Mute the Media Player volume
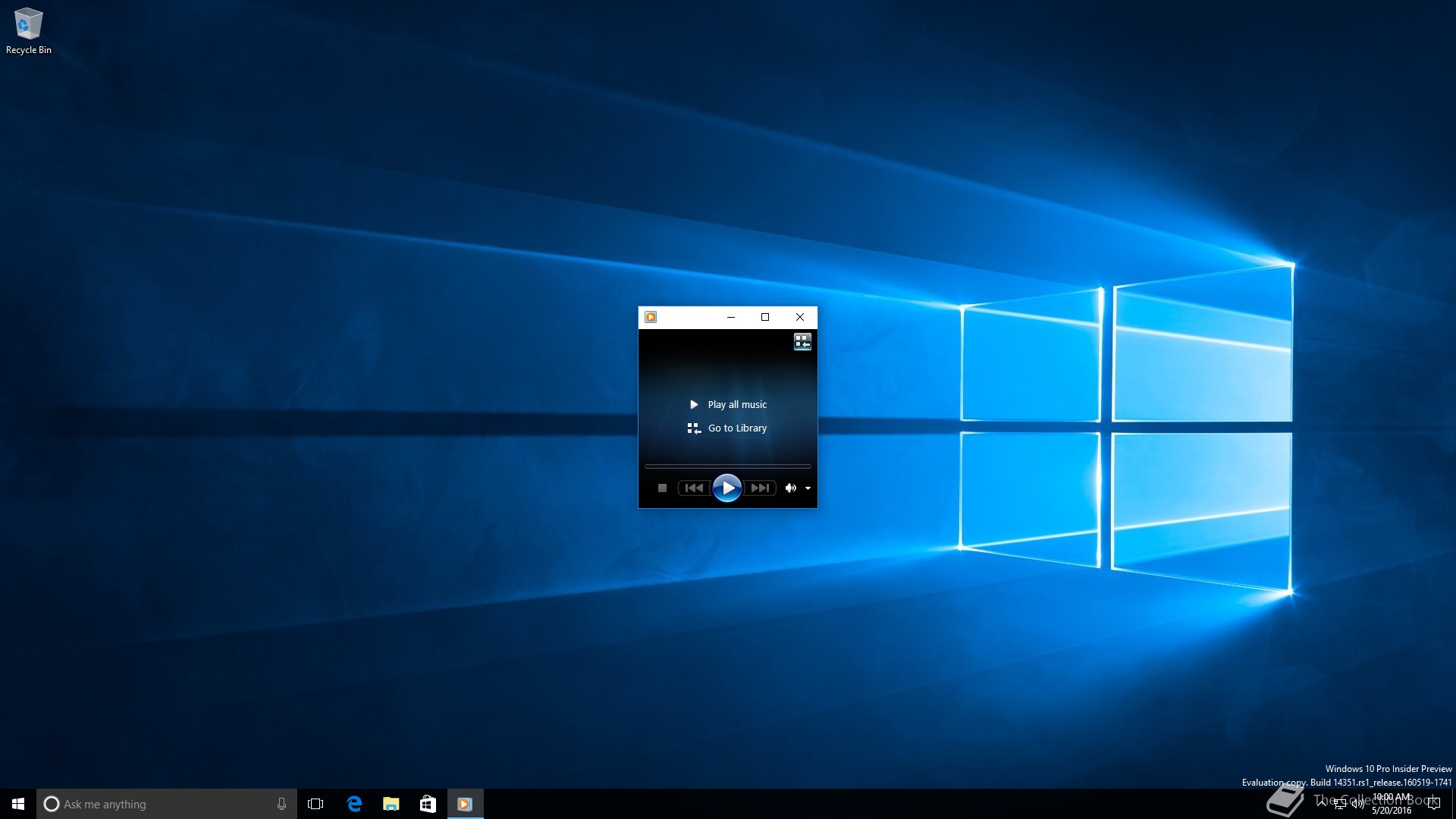1456x819 pixels. pyautogui.click(x=790, y=488)
